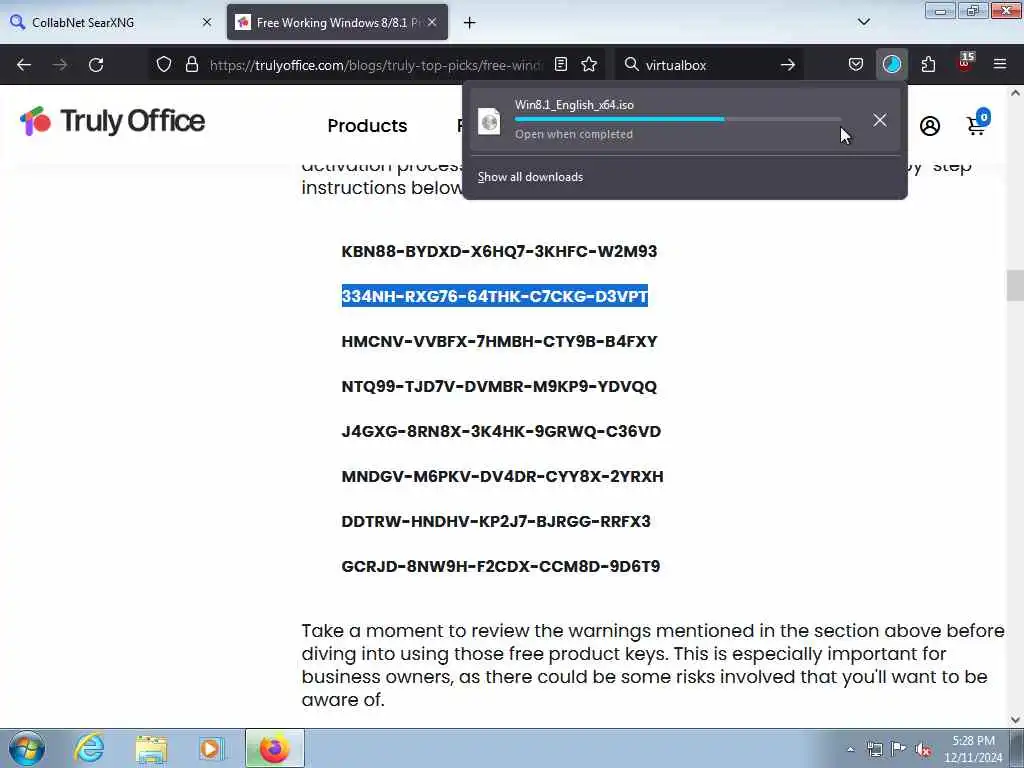
Task: Click the Action Center flag icon
Action: (x=899, y=749)
